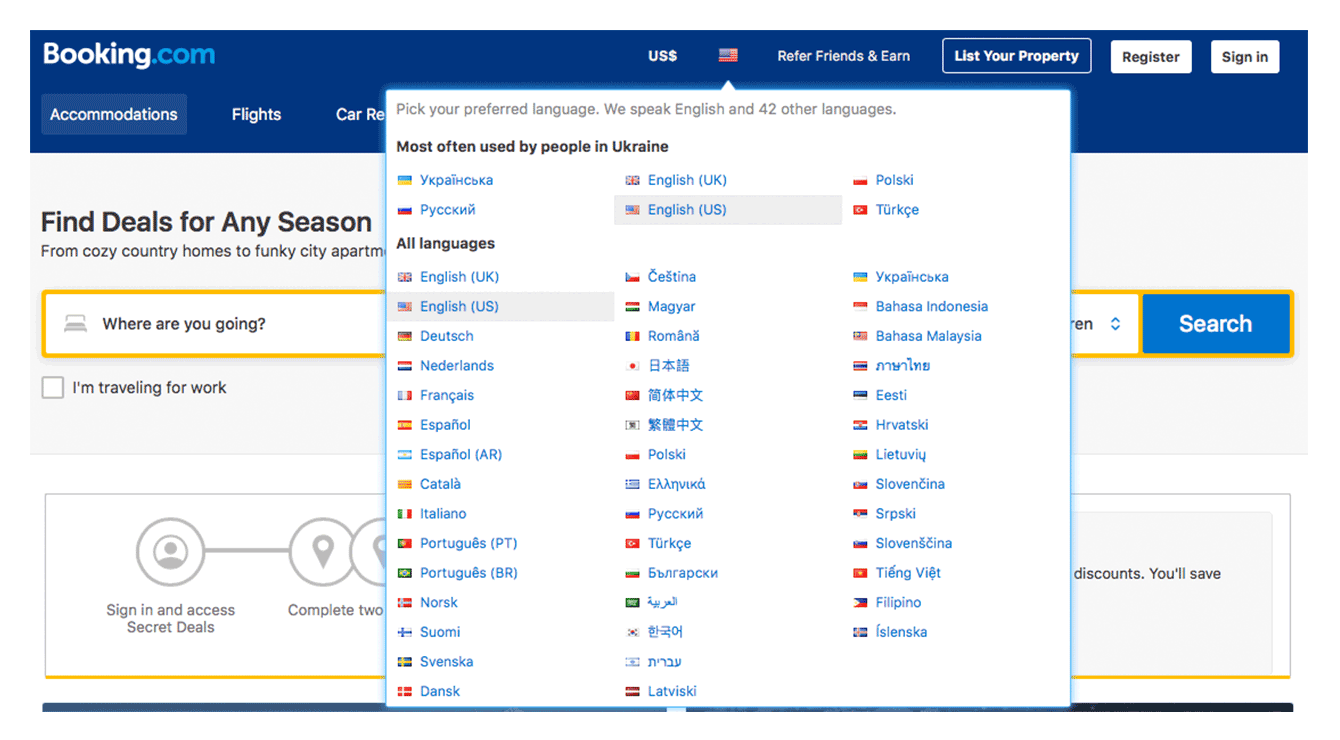Select Português (PT) language link
The image size is (1340, 740).
point(469,543)
